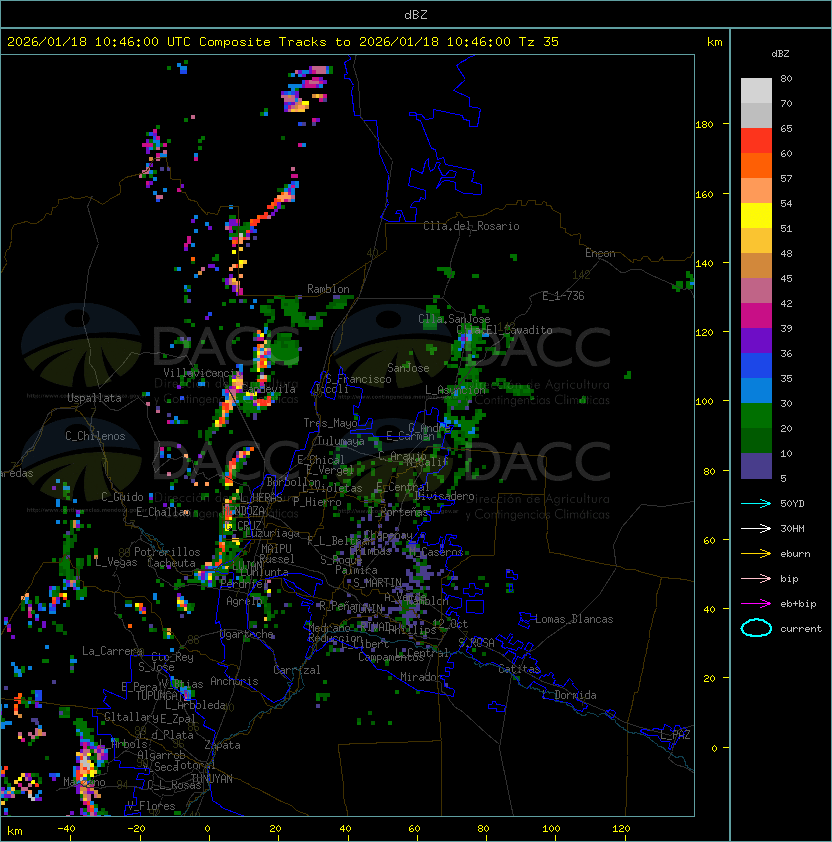
Task: Click the 'L_PAZ' place label
Action: [675, 735]
